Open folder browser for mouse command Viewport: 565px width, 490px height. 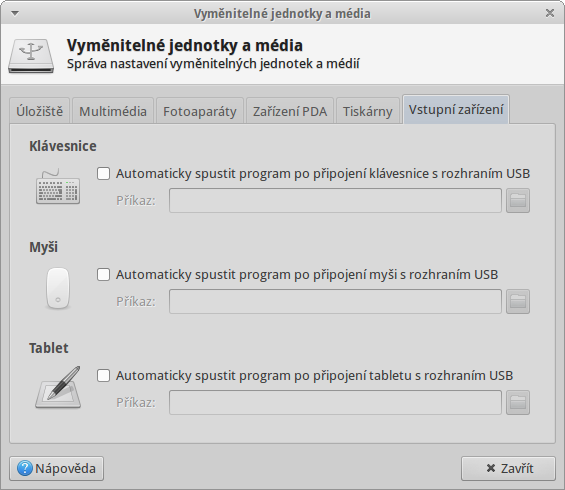pyautogui.click(x=518, y=301)
